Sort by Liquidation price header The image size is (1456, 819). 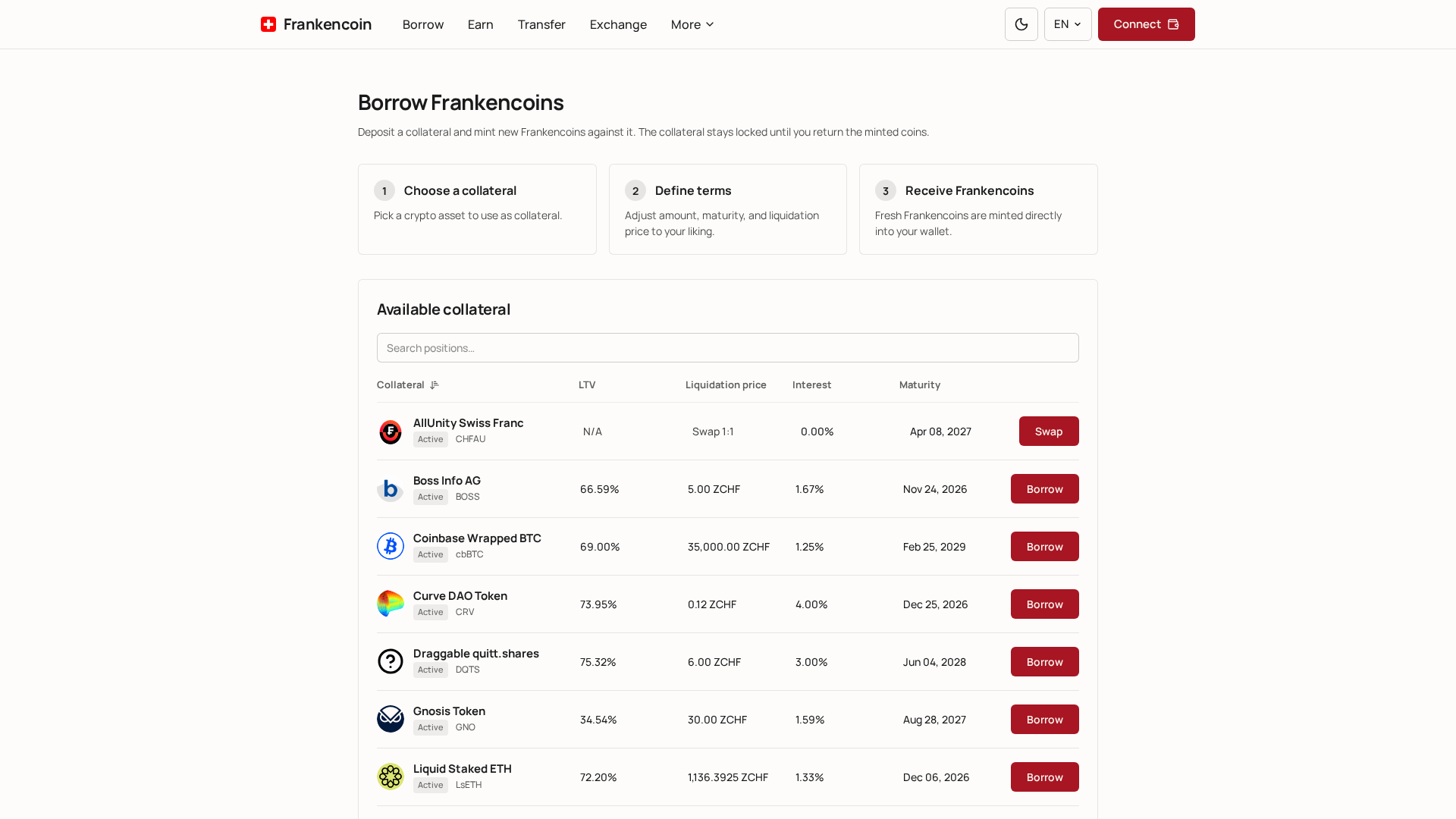point(726,385)
